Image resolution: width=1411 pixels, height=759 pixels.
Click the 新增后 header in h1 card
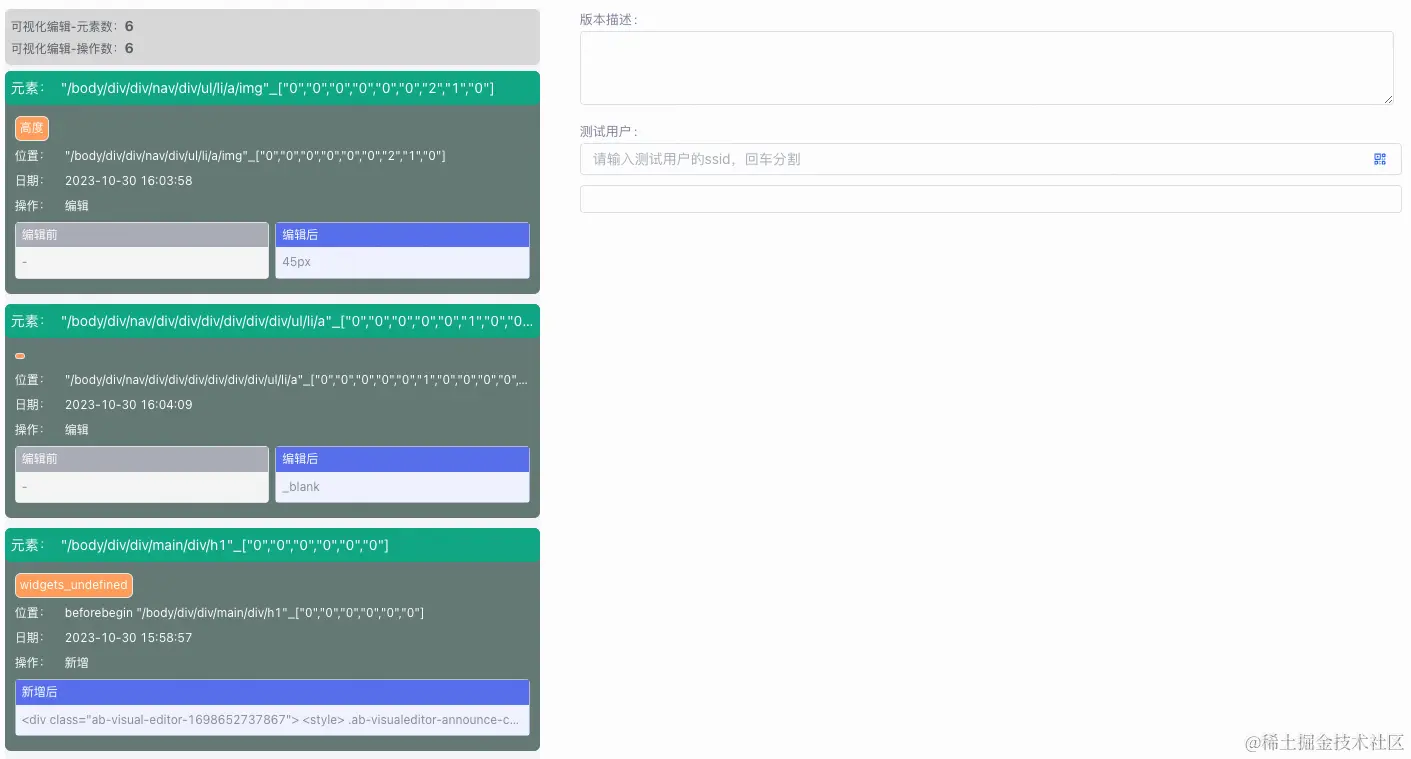(272, 692)
